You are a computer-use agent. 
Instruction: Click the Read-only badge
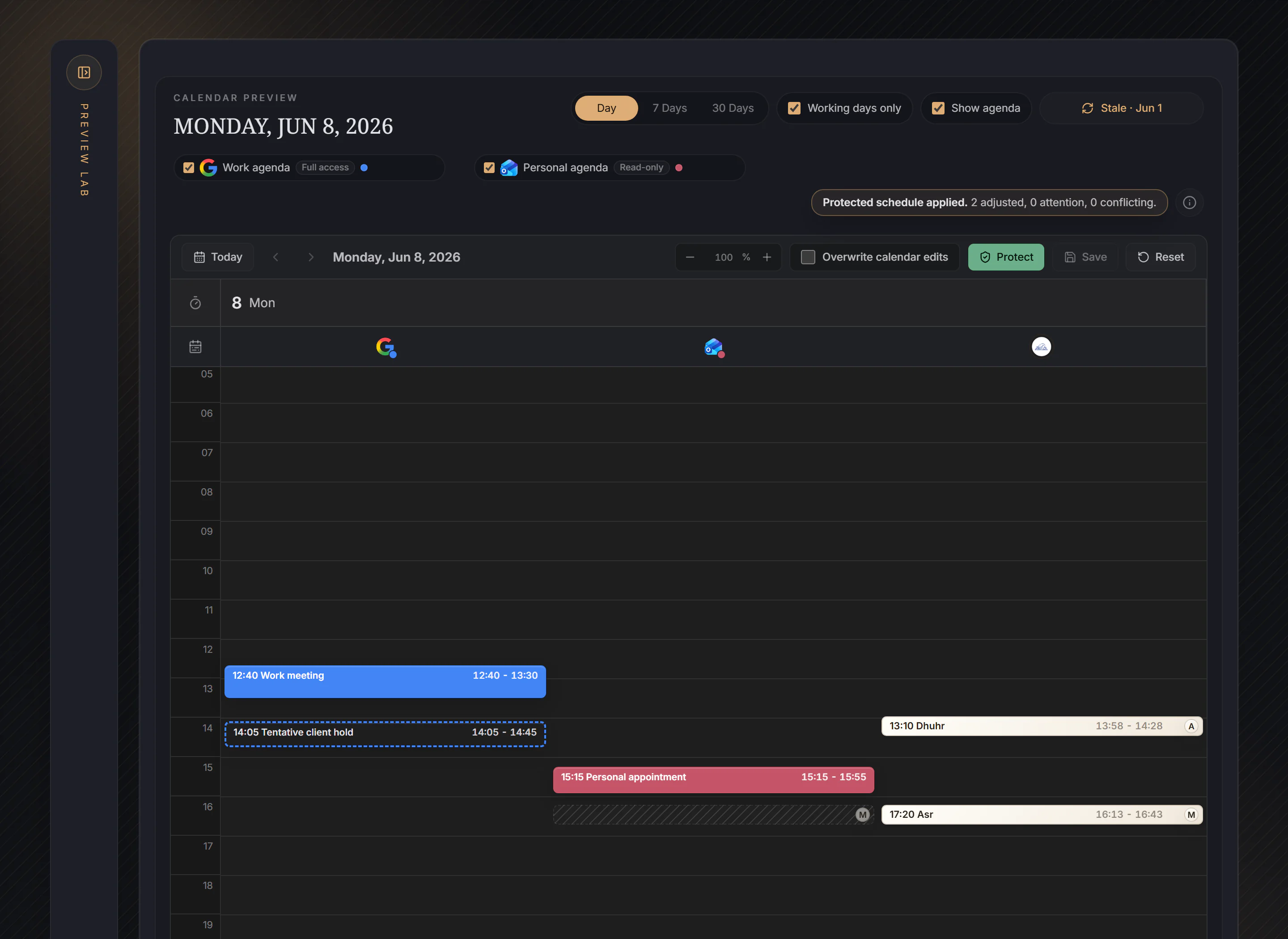641,168
